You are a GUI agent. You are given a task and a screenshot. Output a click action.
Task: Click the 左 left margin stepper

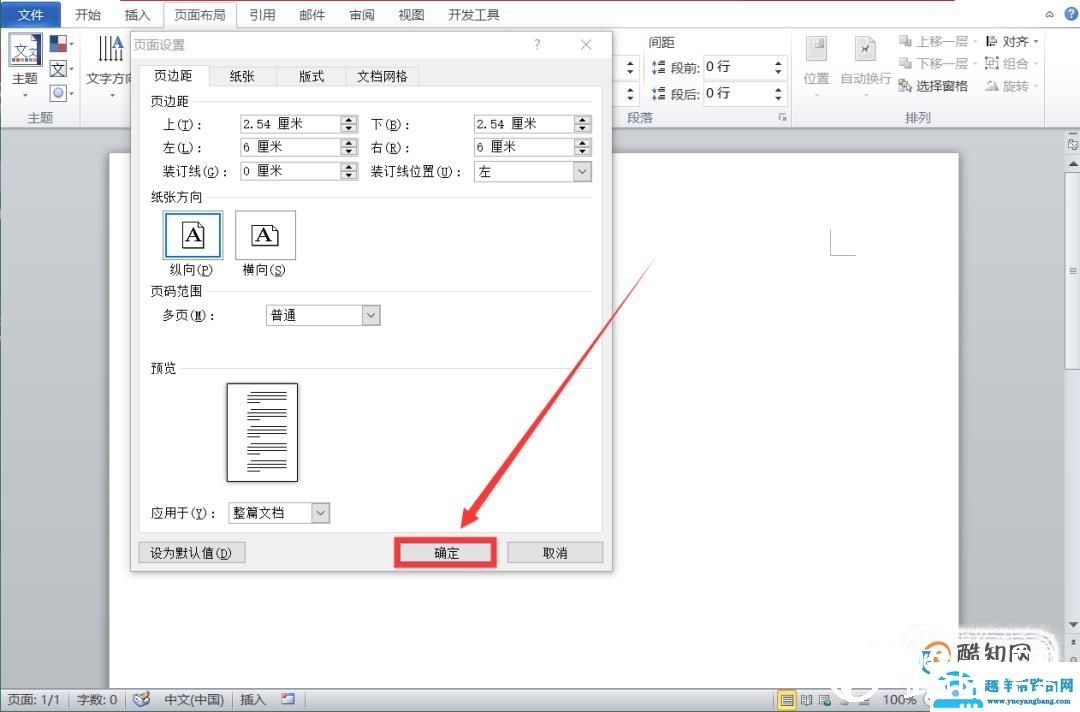pos(349,147)
